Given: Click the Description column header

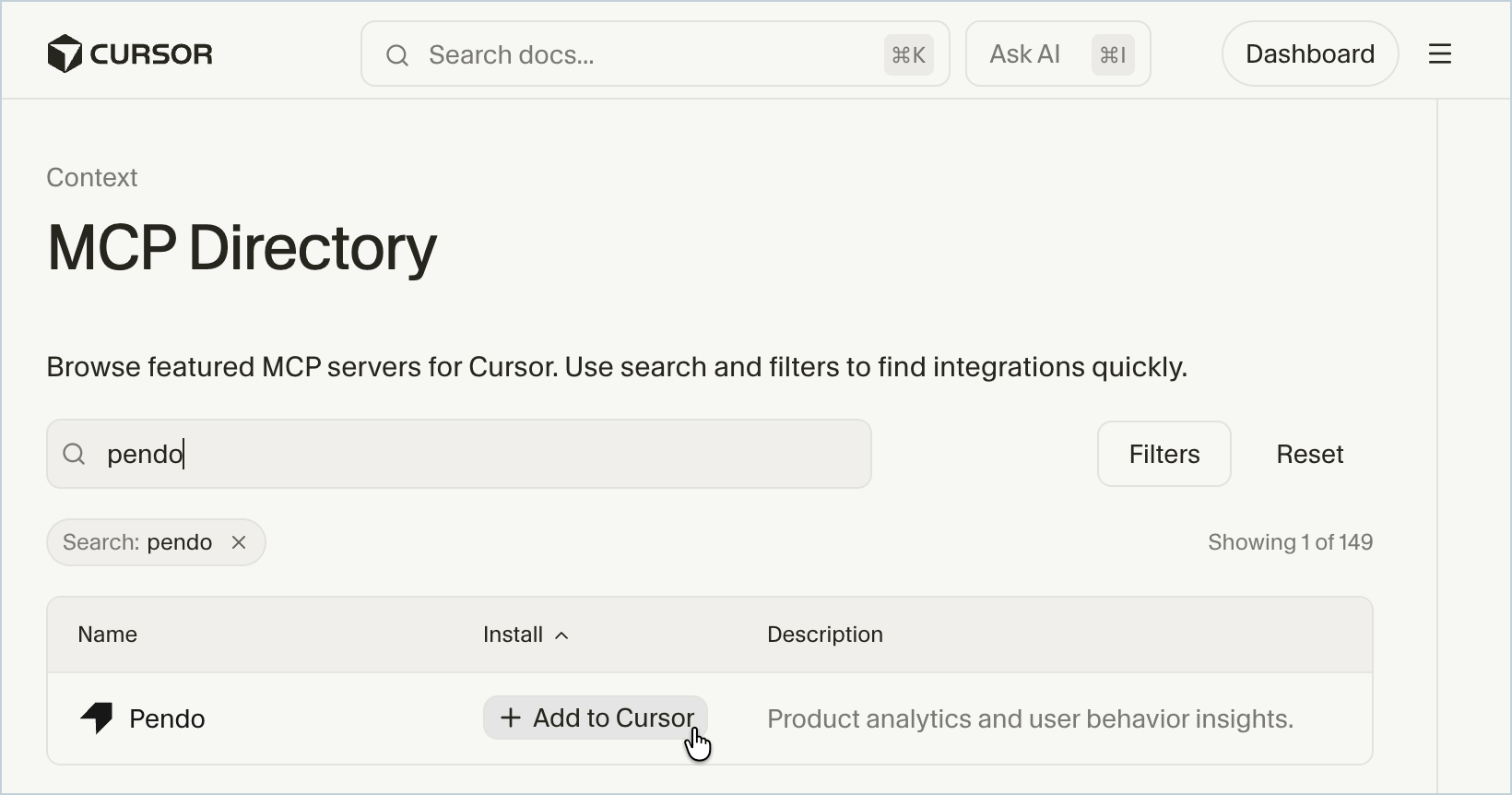Looking at the screenshot, I should [x=825, y=635].
